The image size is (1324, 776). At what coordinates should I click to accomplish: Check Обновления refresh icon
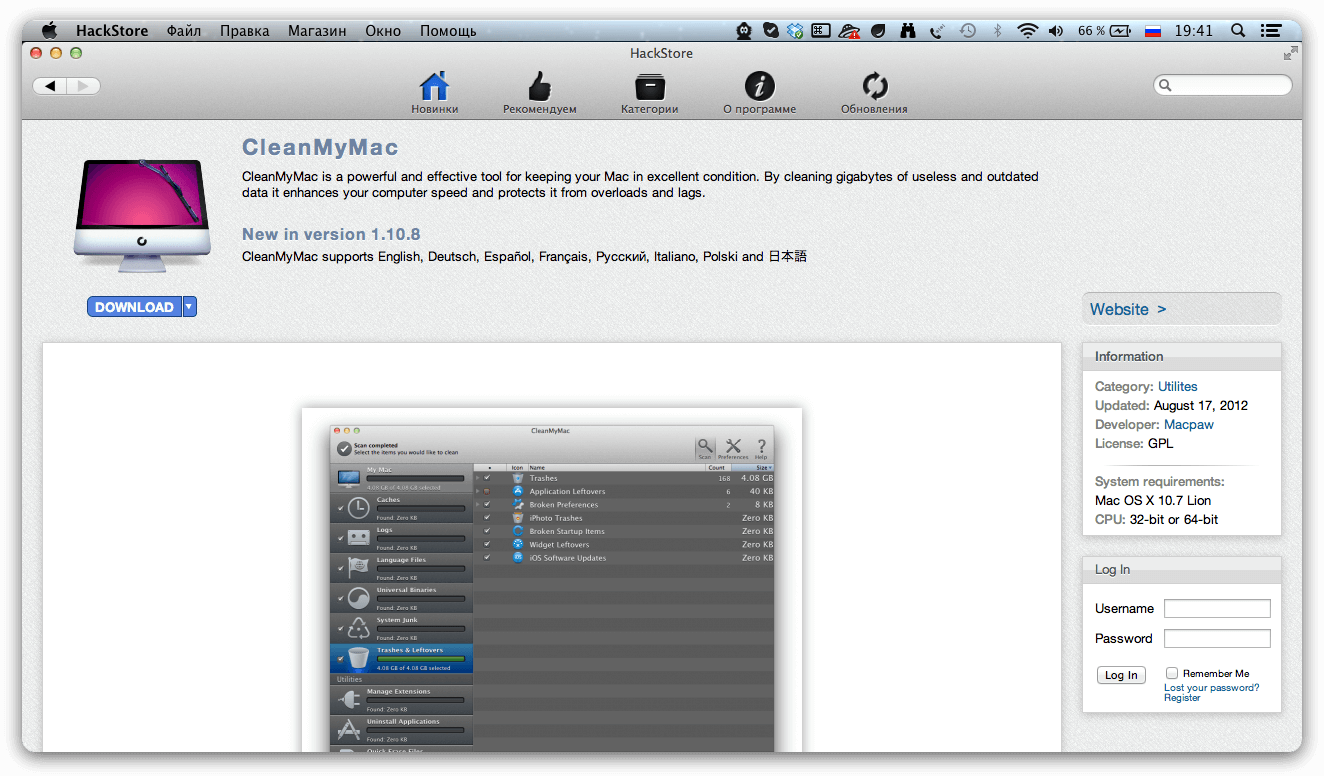[874, 87]
